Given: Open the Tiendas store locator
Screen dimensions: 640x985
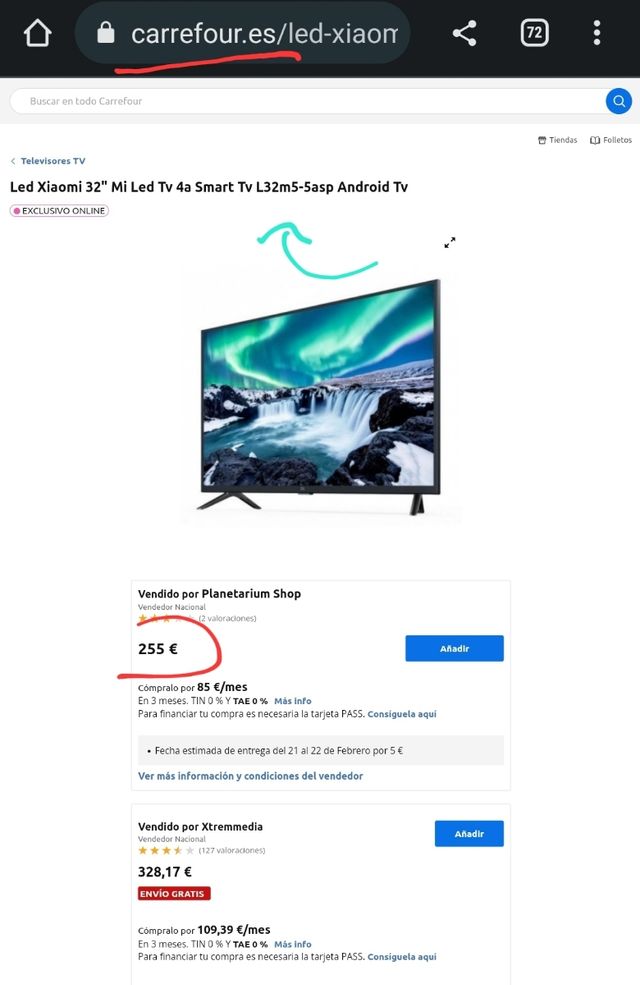Looking at the screenshot, I should (558, 140).
